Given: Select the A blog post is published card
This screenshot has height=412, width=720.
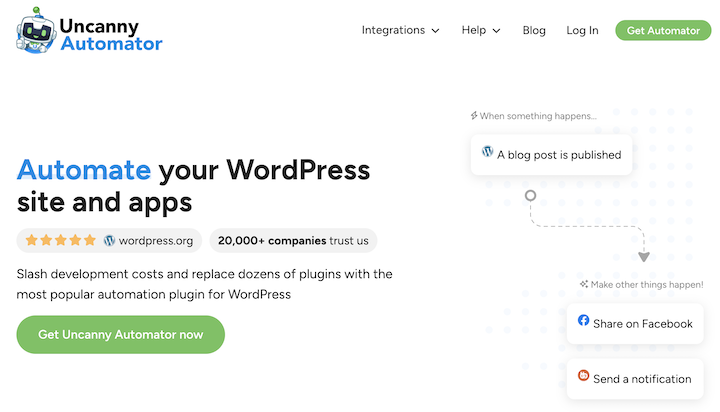Looking at the screenshot, I should (551, 155).
